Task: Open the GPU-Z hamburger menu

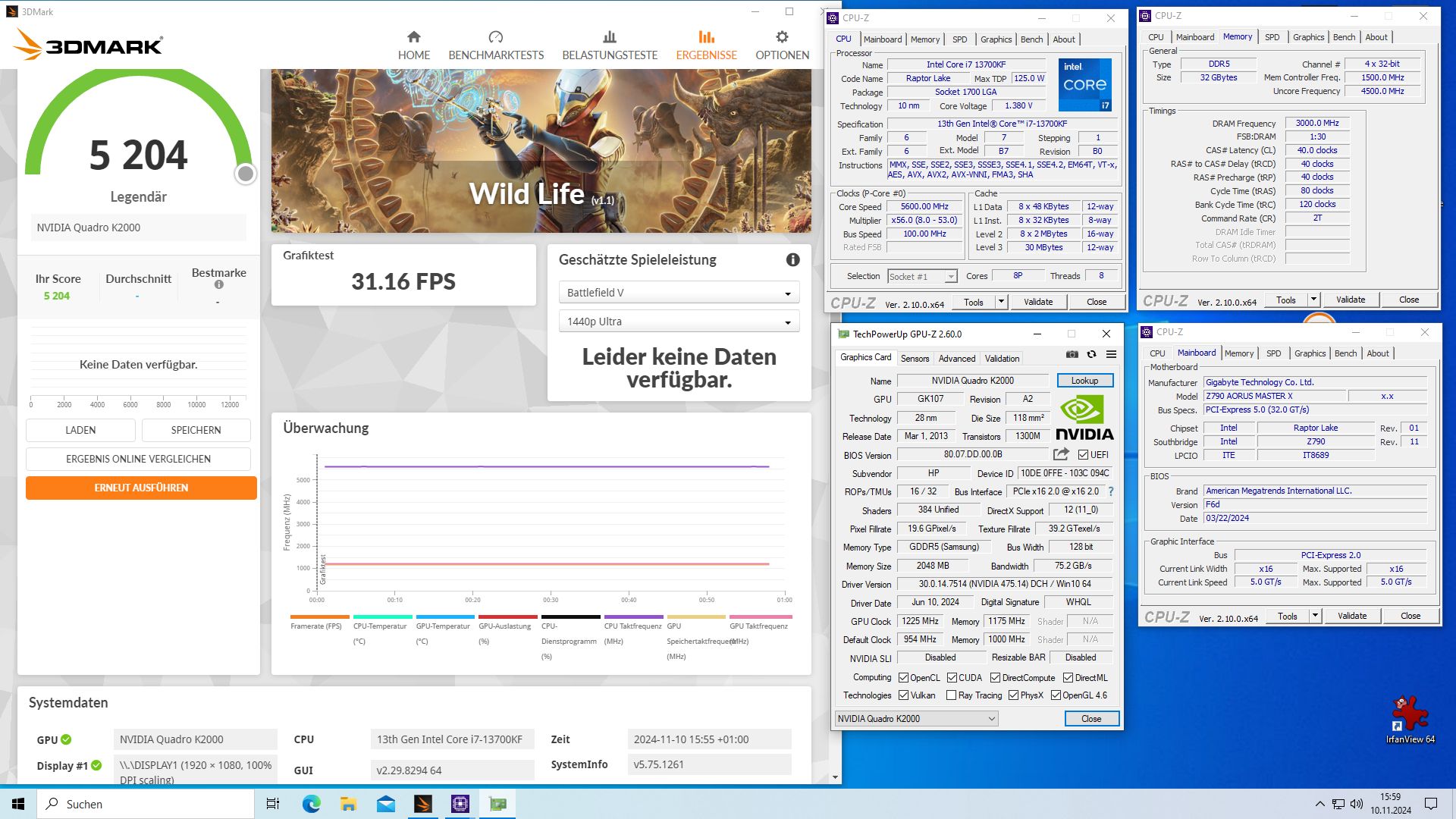Action: click(x=1111, y=354)
